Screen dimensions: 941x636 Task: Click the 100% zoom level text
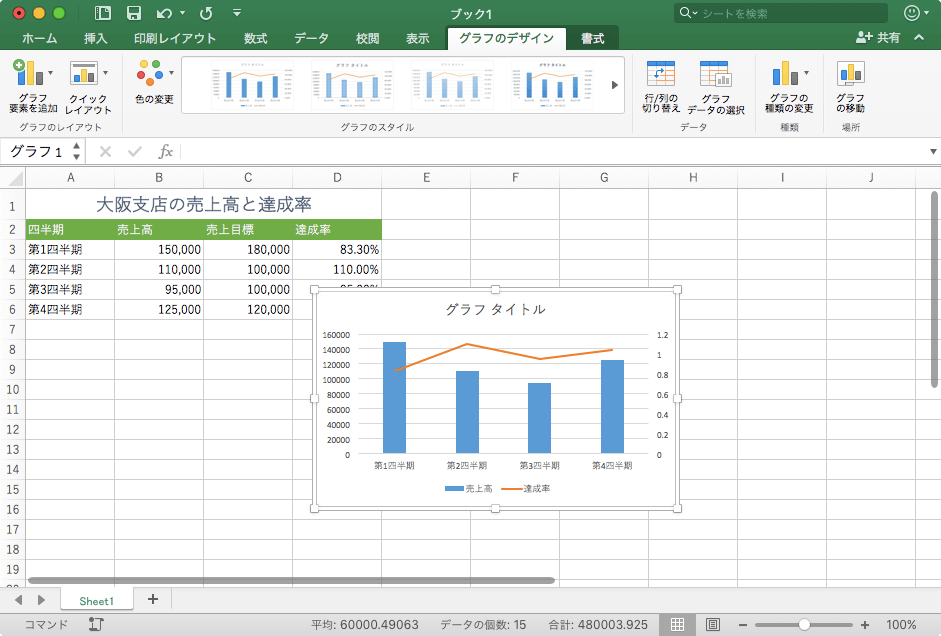click(901, 625)
